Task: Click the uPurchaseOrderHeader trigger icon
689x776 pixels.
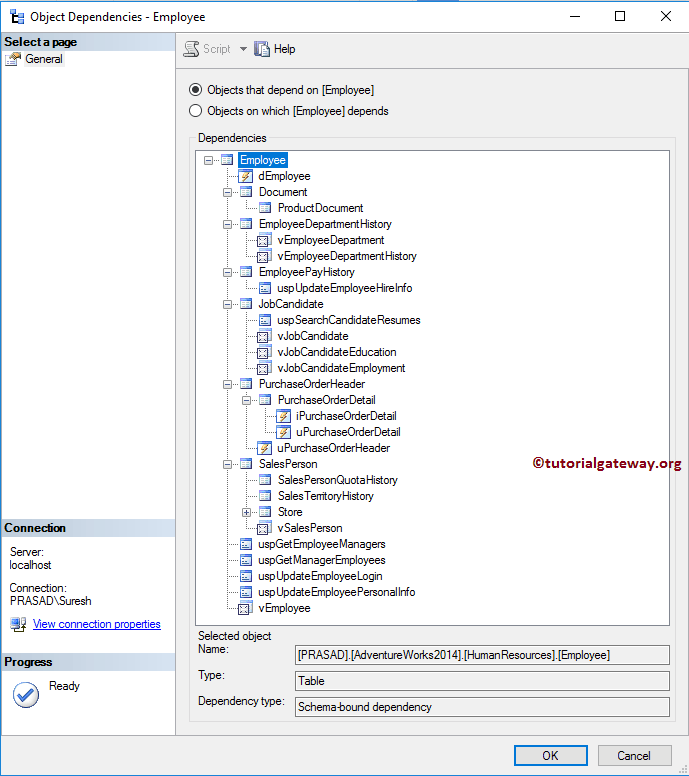Action: pyautogui.click(x=265, y=448)
